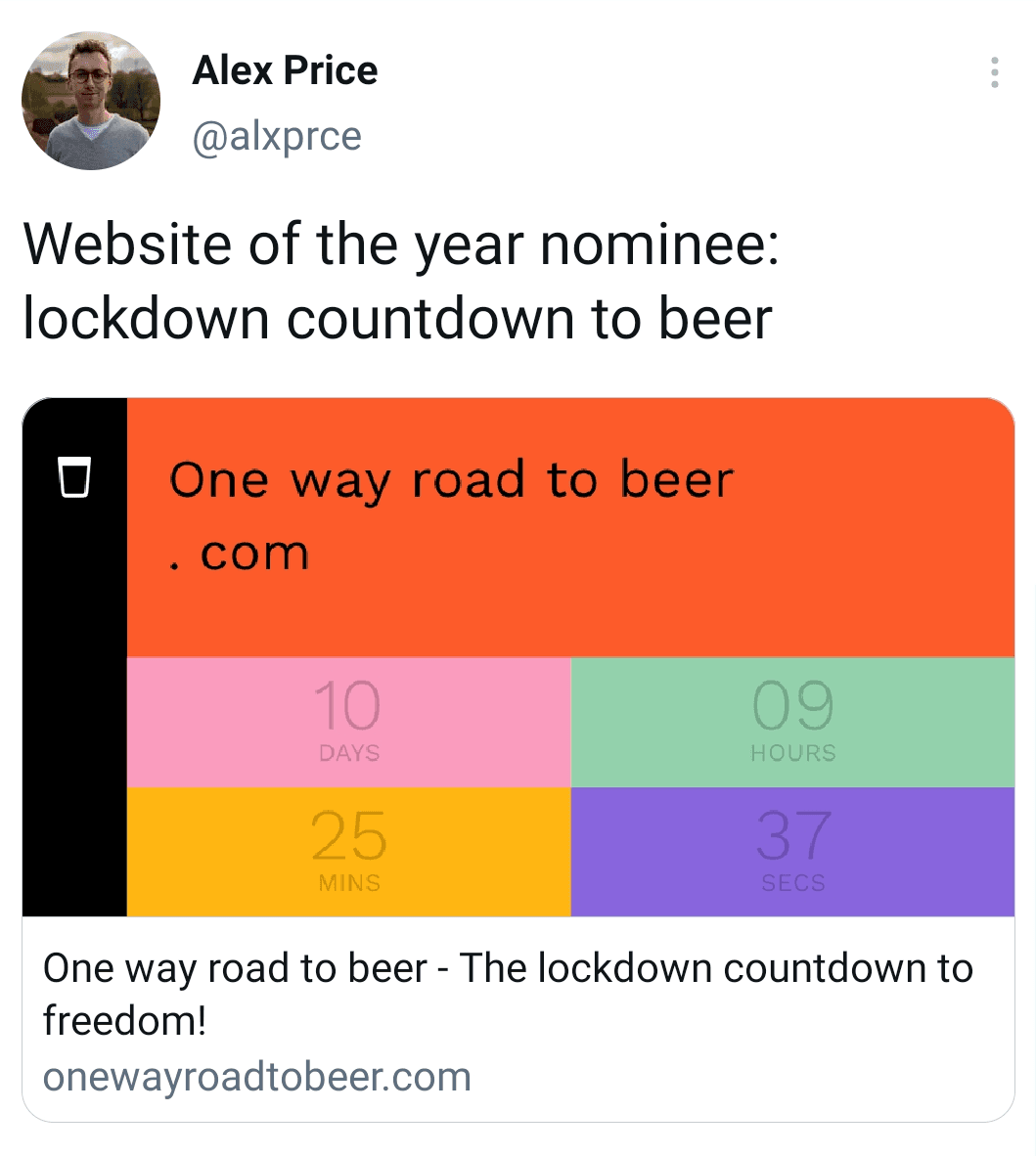Click Alex Price's profile photo

click(x=91, y=101)
